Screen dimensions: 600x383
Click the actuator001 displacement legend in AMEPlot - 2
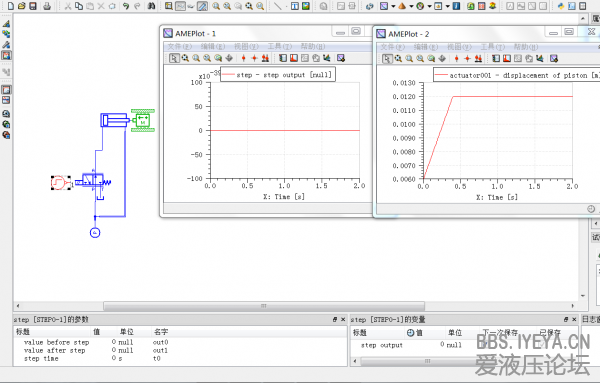(x=517, y=75)
